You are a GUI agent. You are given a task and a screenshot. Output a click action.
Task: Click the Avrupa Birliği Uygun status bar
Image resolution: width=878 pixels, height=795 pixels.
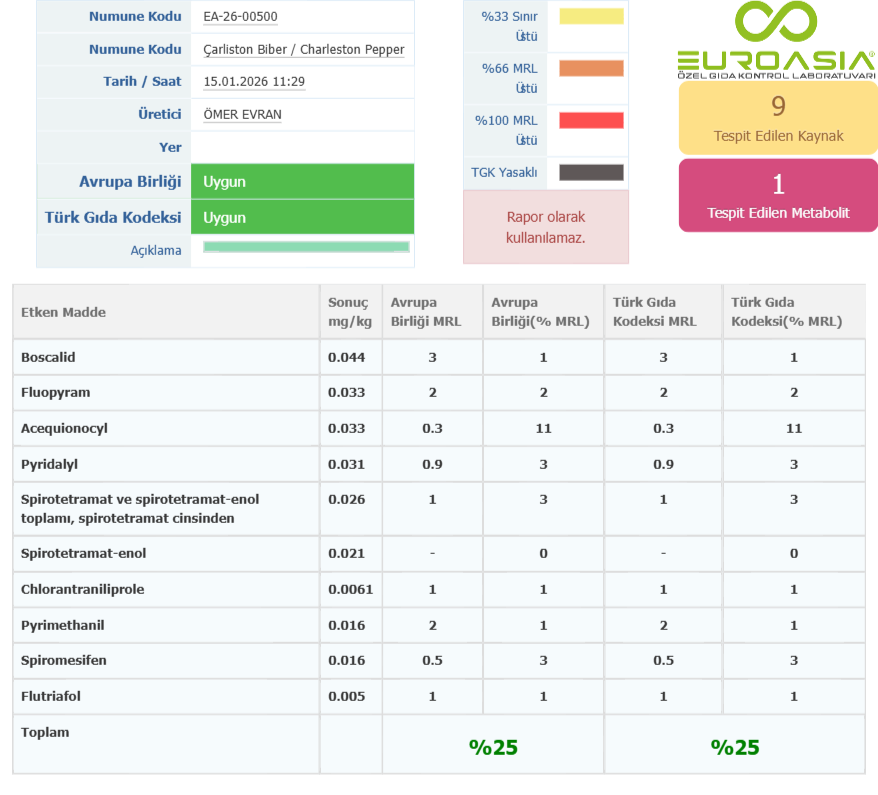pyautogui.click(x=302, y=182)
